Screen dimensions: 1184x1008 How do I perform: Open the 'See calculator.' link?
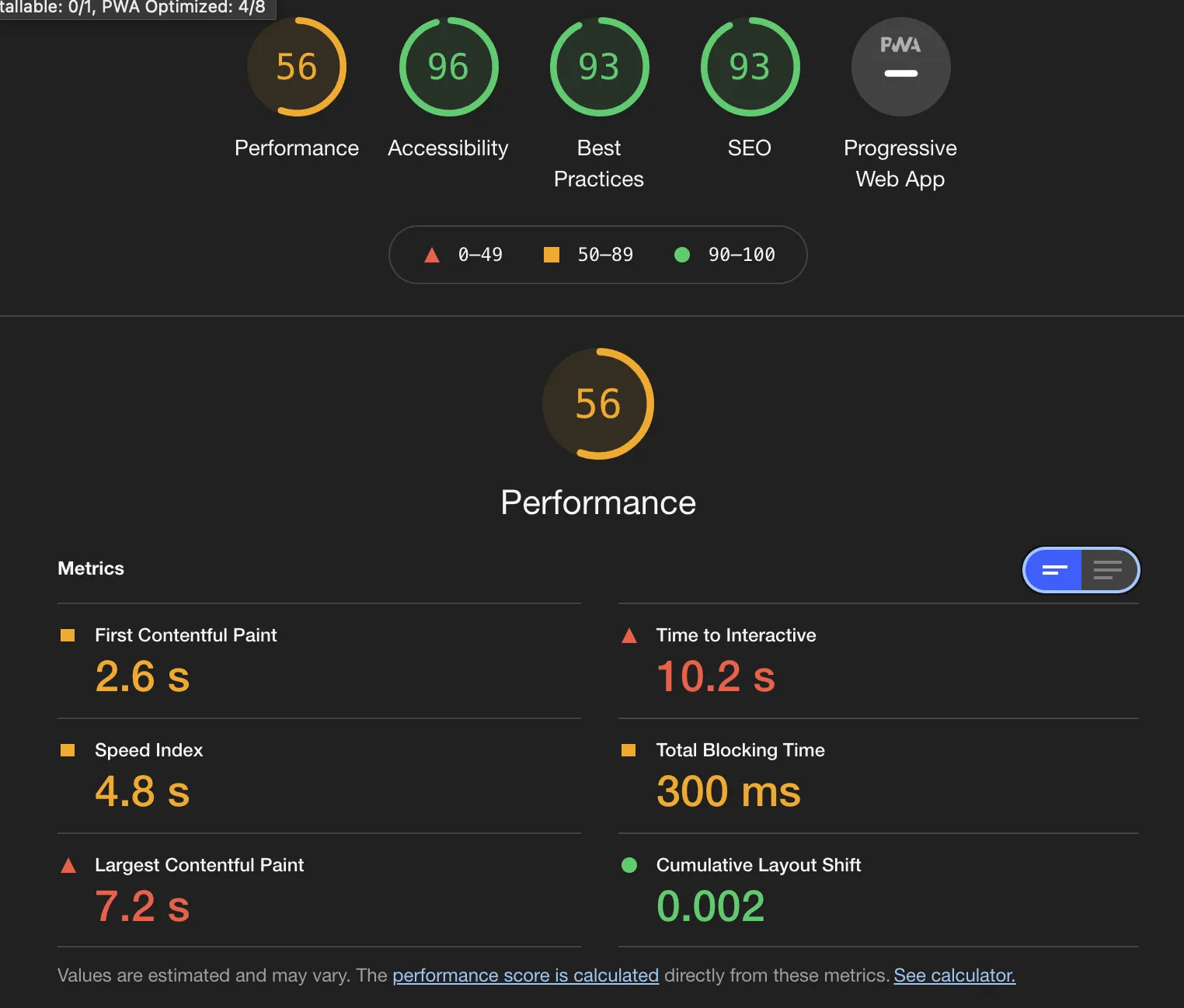click(954, 975)
